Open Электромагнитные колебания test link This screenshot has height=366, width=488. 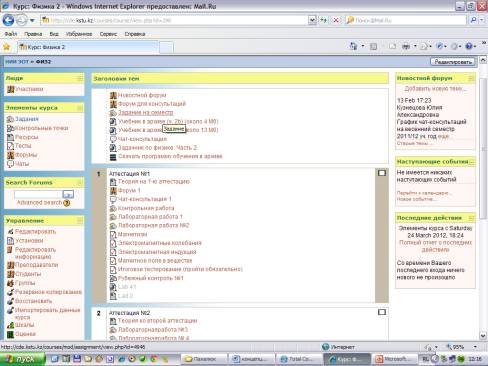click(x=160, y=243)
